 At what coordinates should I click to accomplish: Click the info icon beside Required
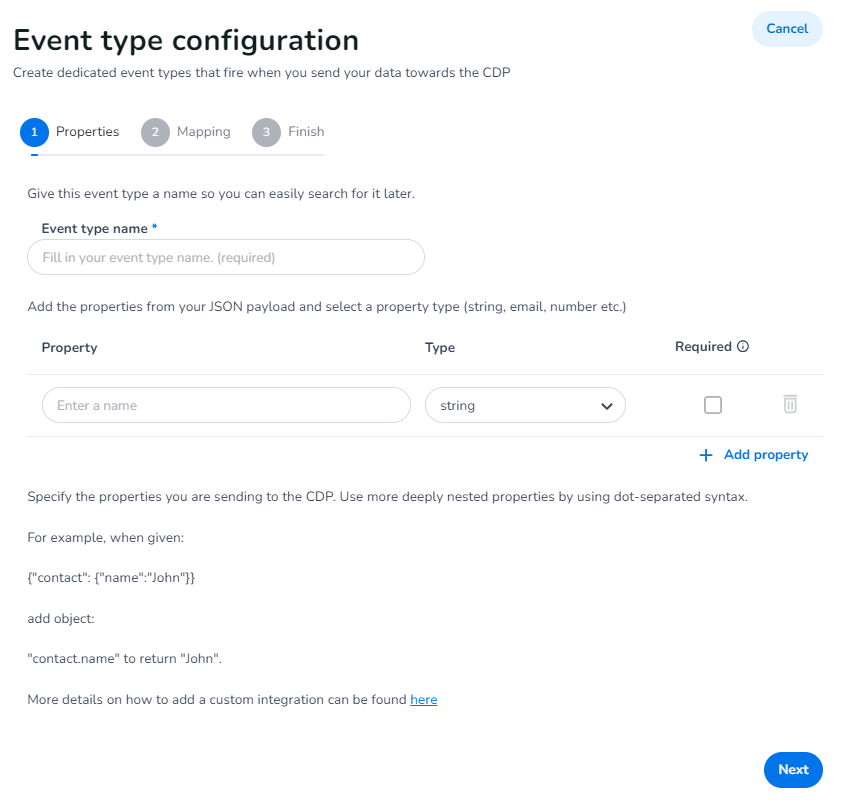coord(743,347)
